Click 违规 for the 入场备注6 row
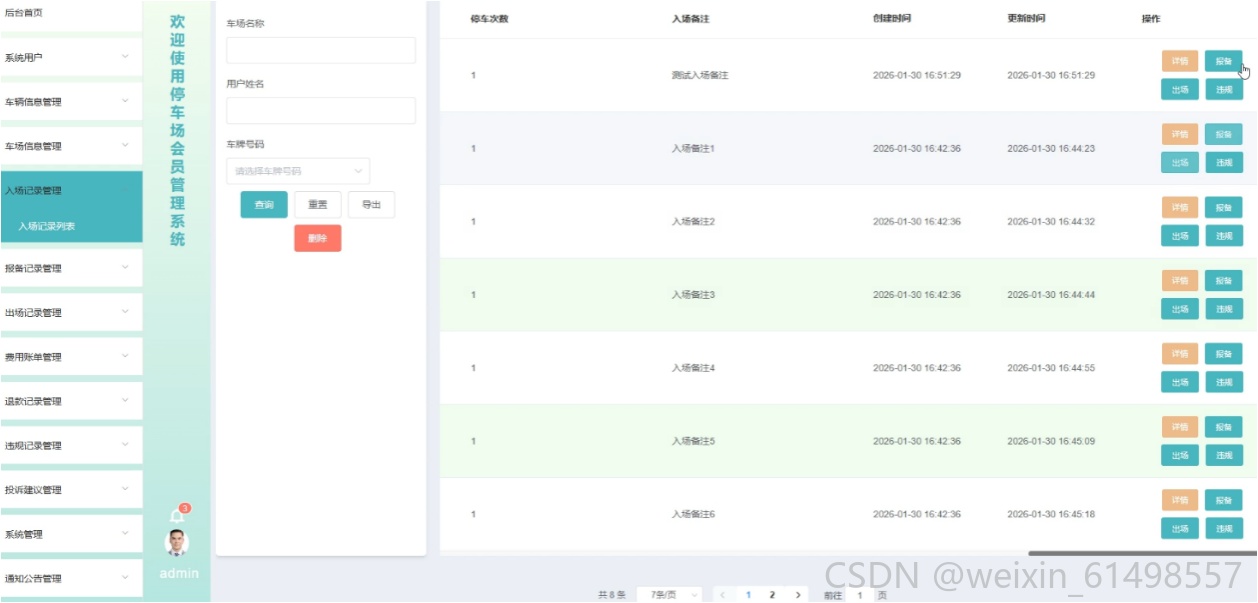 point(1224,529)
